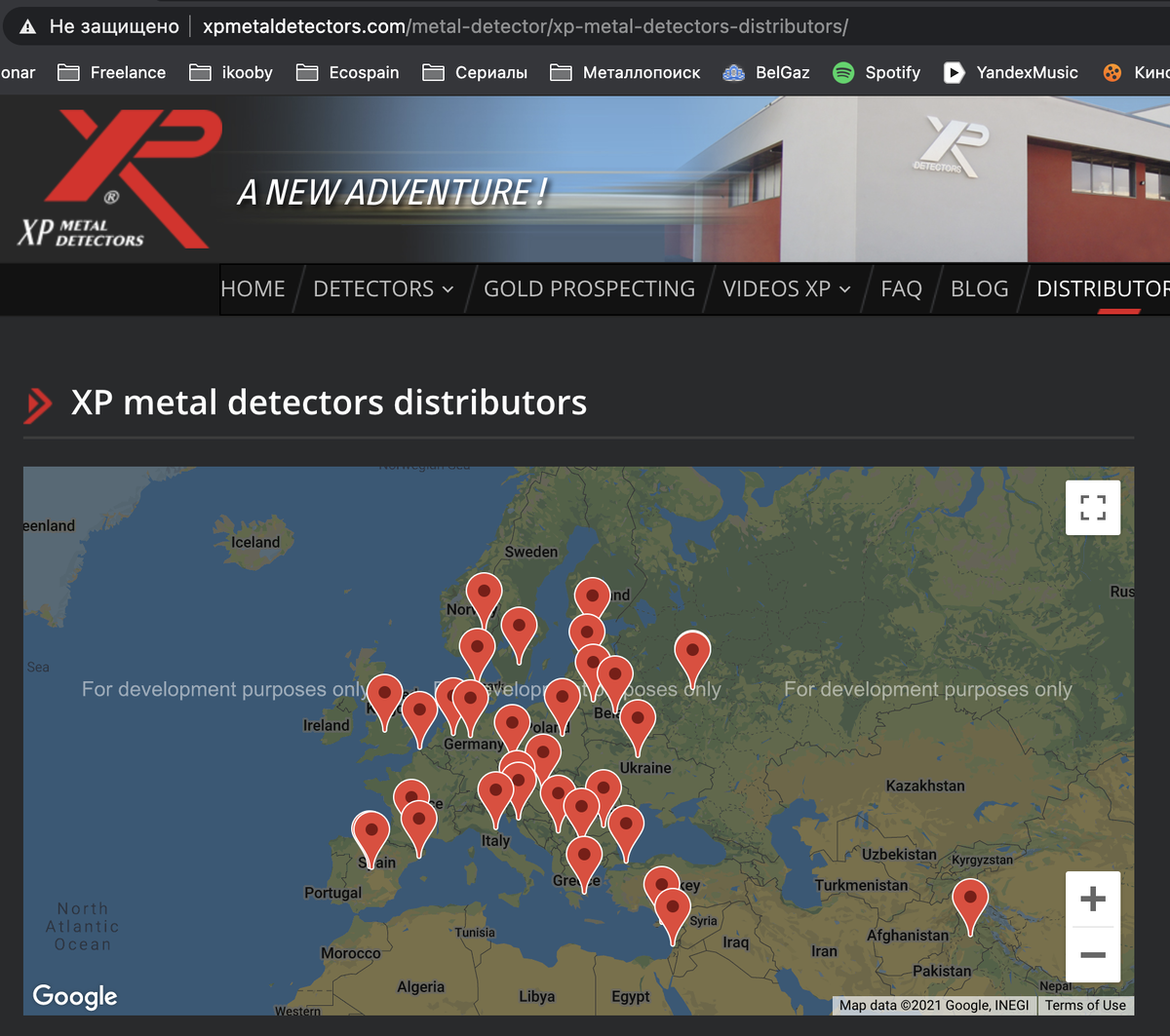Expand the VIDEOS XP dropdown menu
This screenshot has width=1170, height=1036.
[x=787, y=289]
